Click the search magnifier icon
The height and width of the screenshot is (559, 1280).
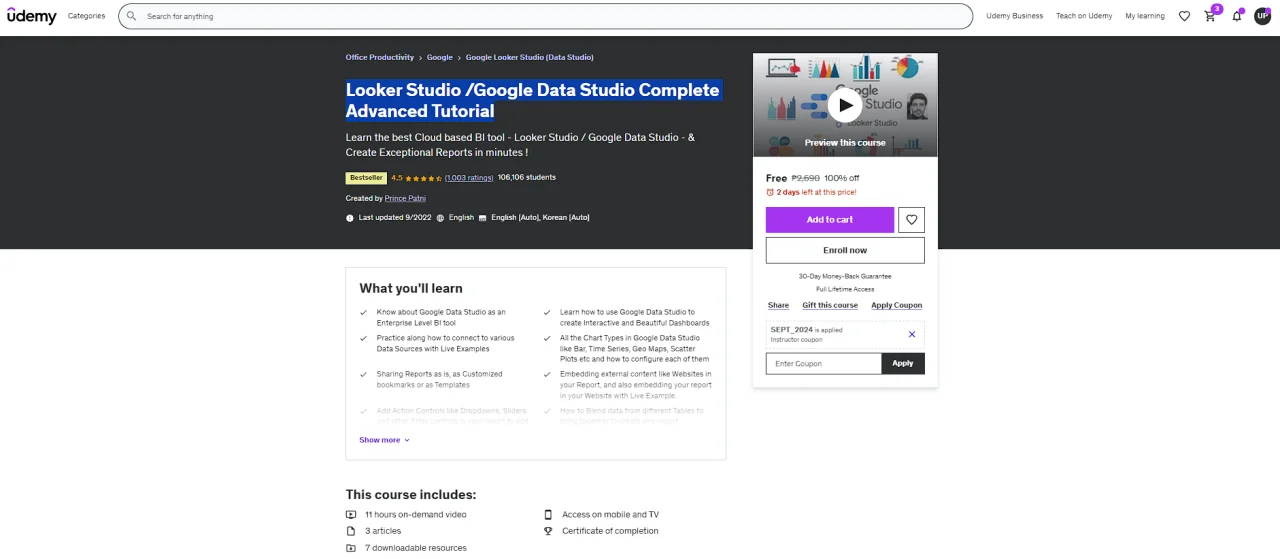[131, 16]
